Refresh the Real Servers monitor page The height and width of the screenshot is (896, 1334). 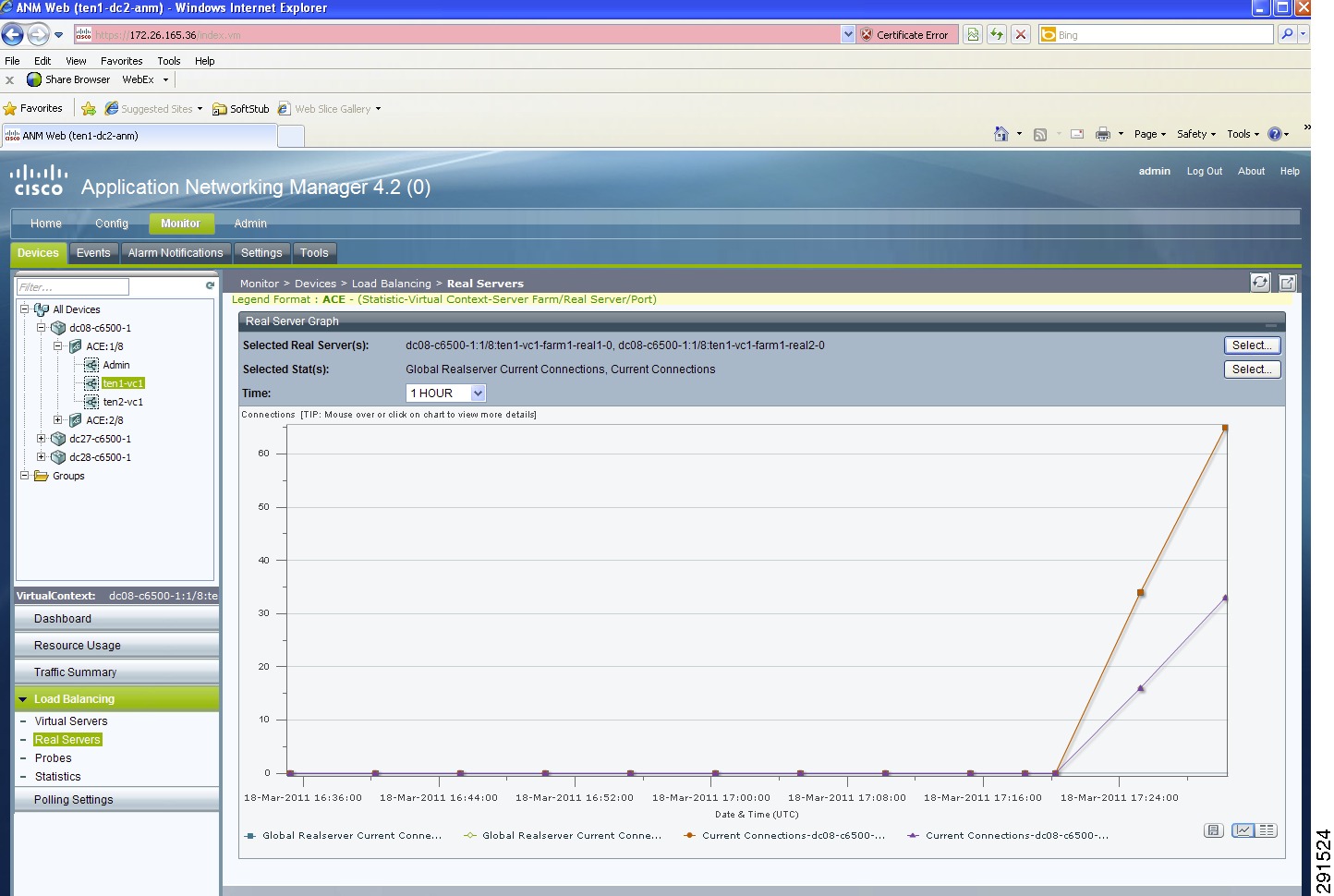tap(1260, 283)
